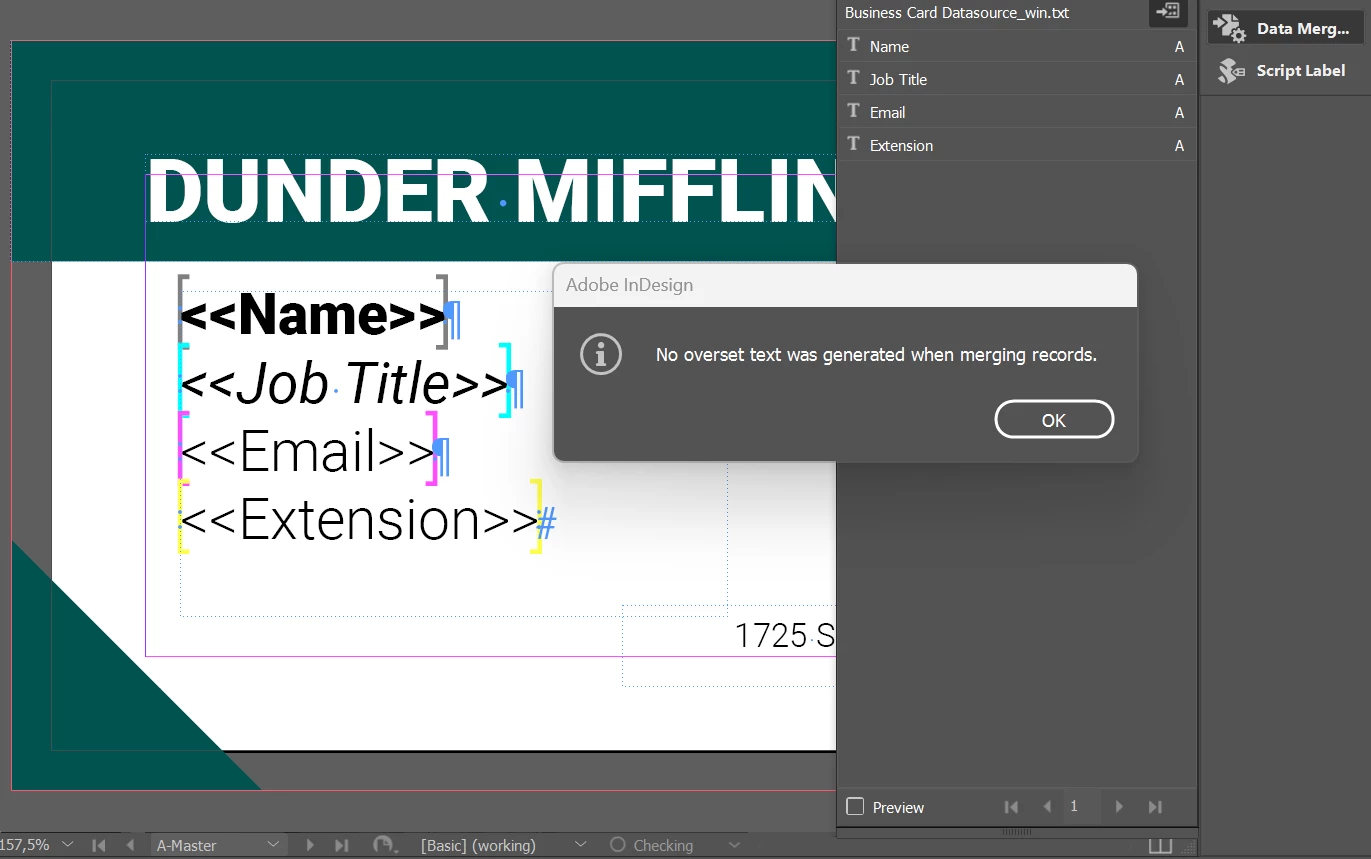Click the status bar open options icon
The width and height of the screenshot is (1371, 859).
coord(384,845)
